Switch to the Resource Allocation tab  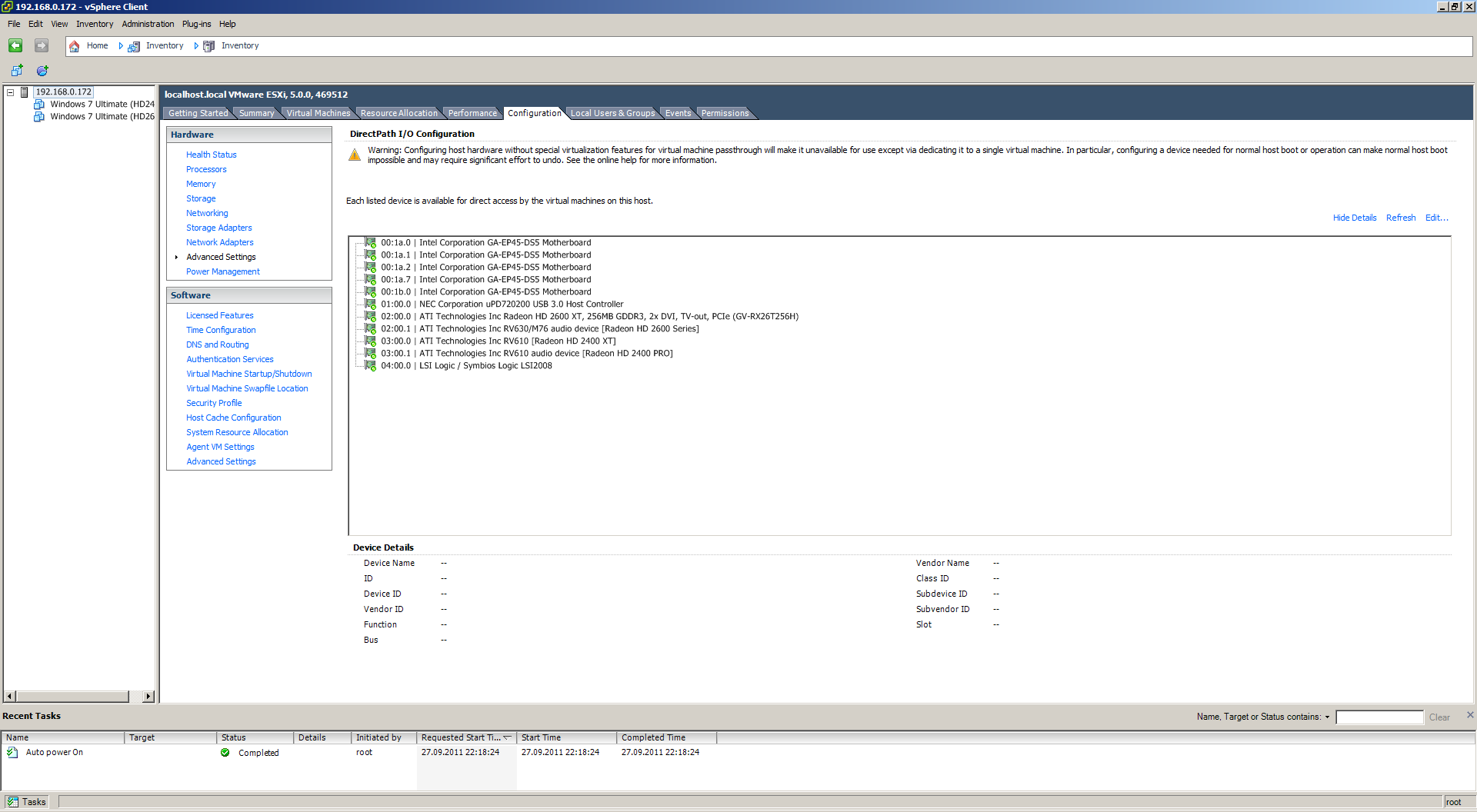pyautogui.click(x=398, y=113)
